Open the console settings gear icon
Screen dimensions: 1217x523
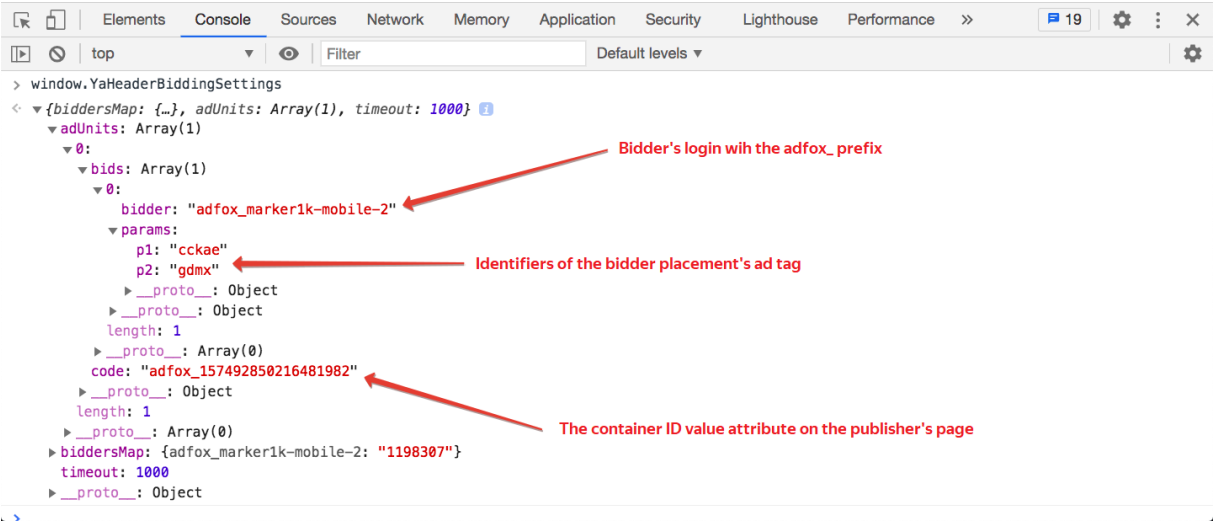1192,54
